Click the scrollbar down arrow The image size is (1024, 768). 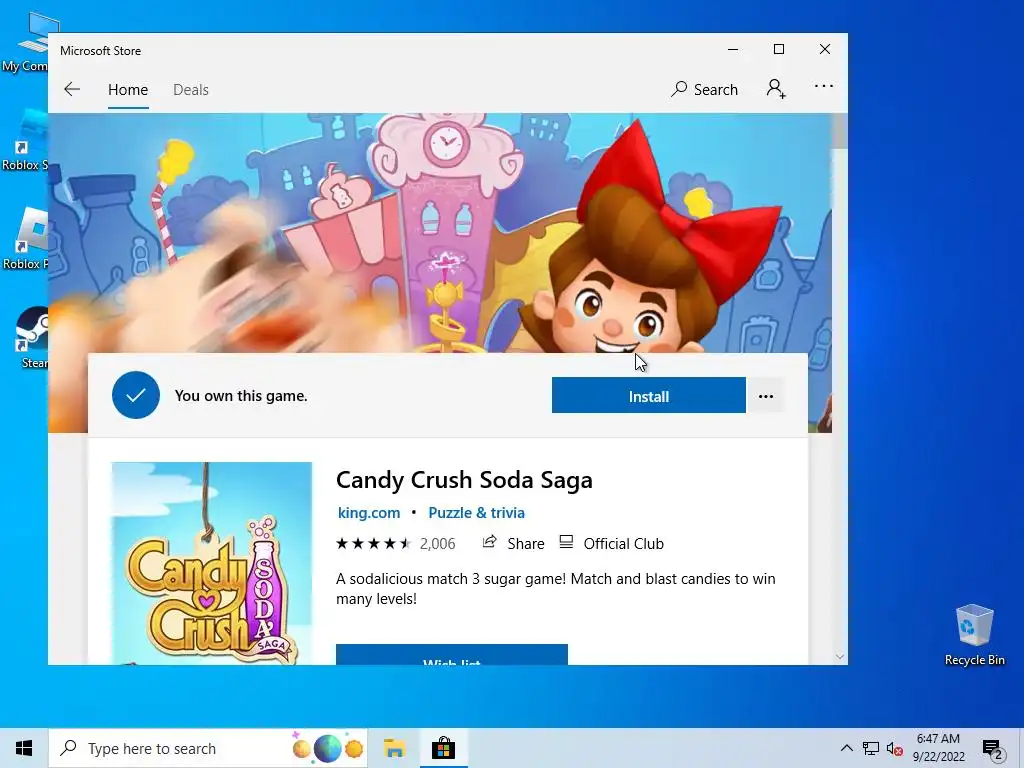tap(840, 657)
